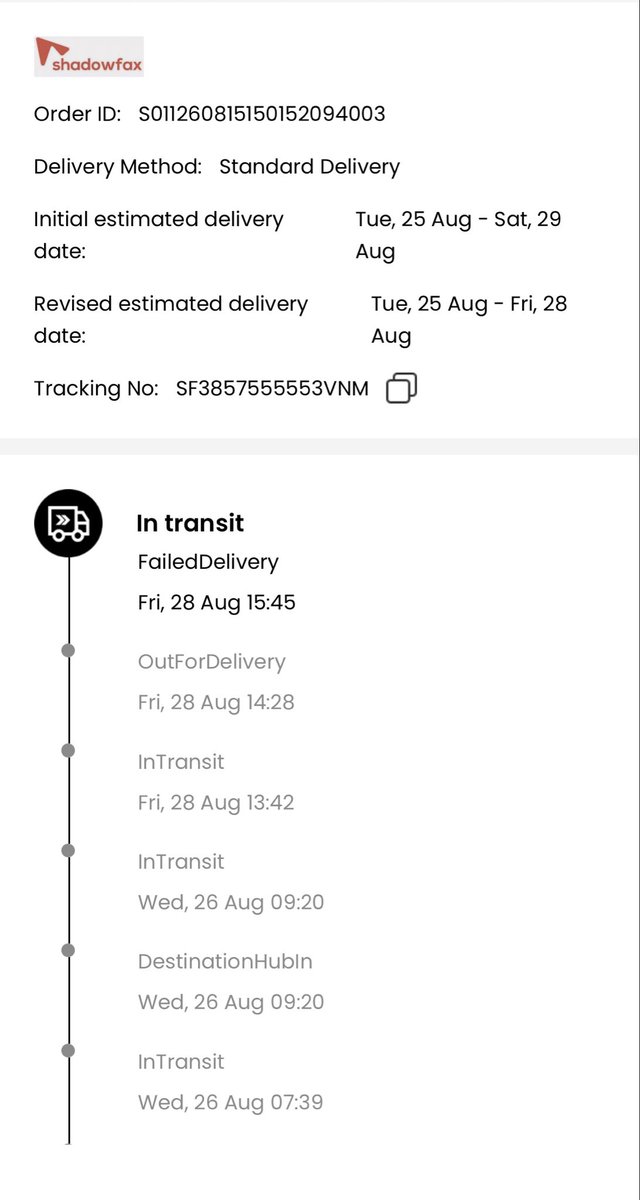Viewport: 640px width, 1200px height.
Task: Tap the Tracking No label
Action: tap(96, 389)
